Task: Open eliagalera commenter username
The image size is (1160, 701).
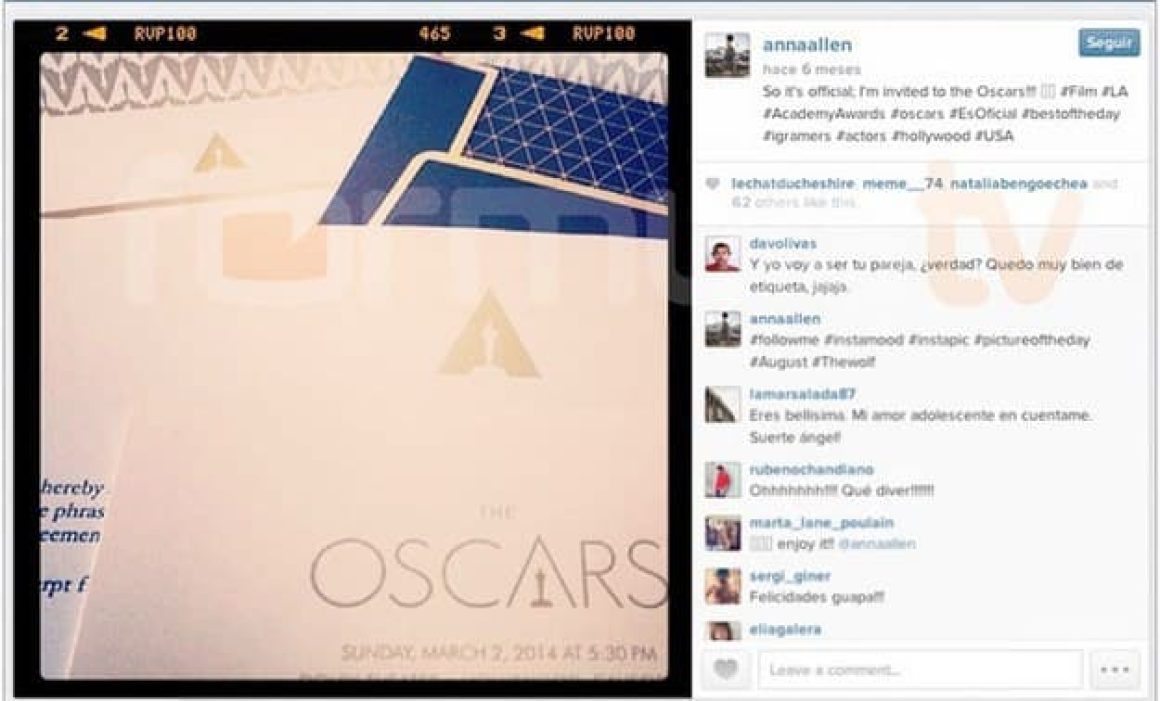Action: (786, 629)
